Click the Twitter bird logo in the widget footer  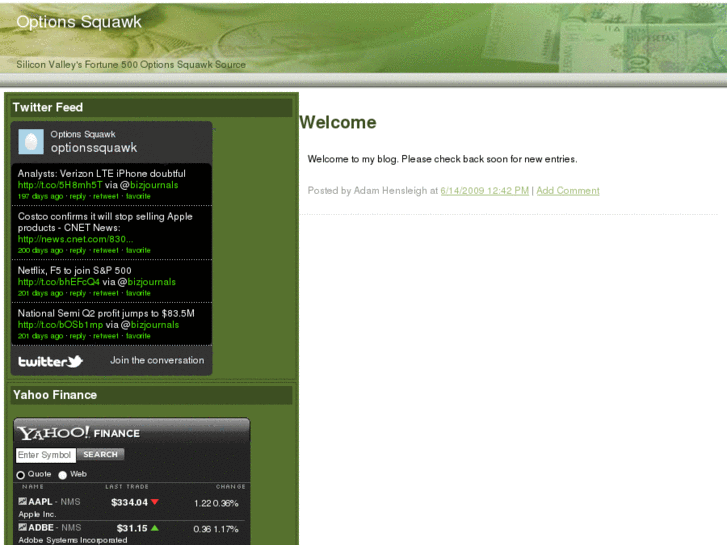[x=51, y=361]
